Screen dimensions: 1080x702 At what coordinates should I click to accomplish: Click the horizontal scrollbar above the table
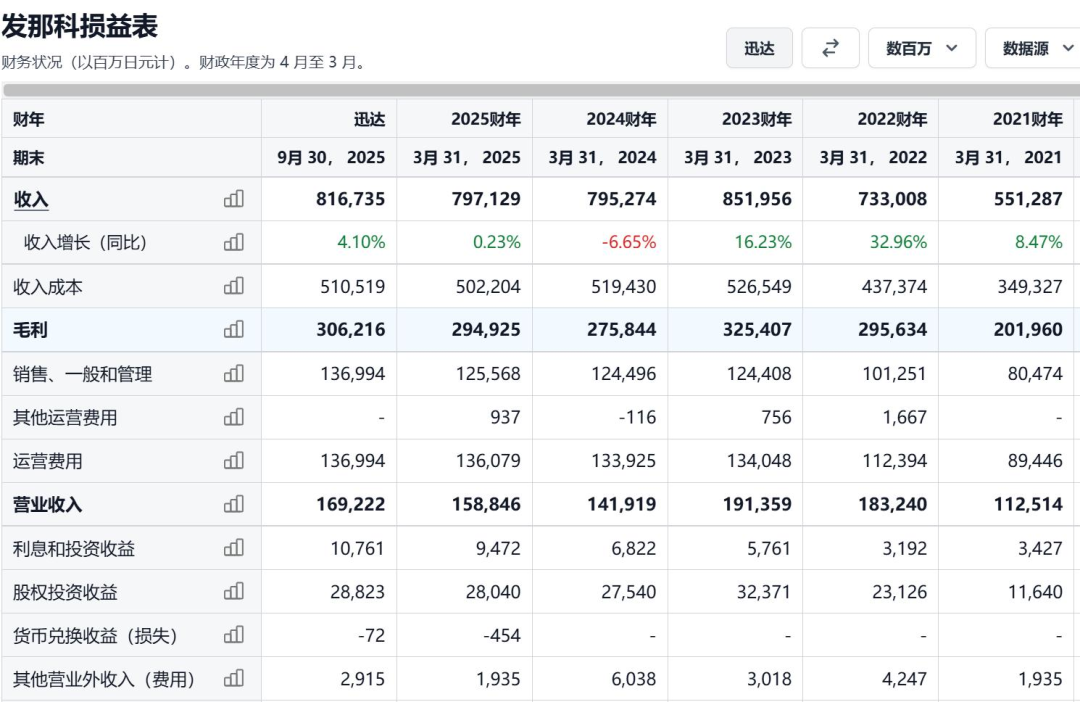541,90
